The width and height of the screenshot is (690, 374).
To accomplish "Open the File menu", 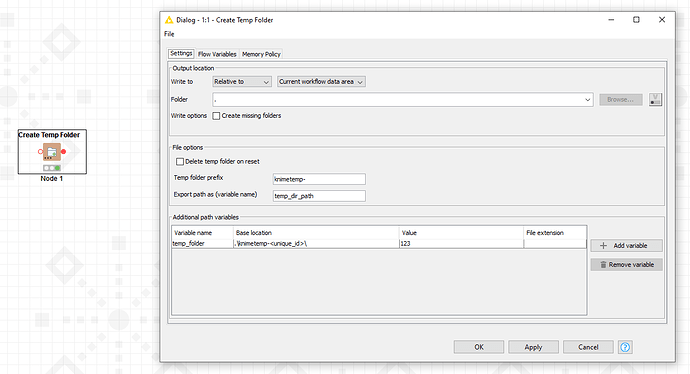I will pyautogui.click(x=169, y=34).
